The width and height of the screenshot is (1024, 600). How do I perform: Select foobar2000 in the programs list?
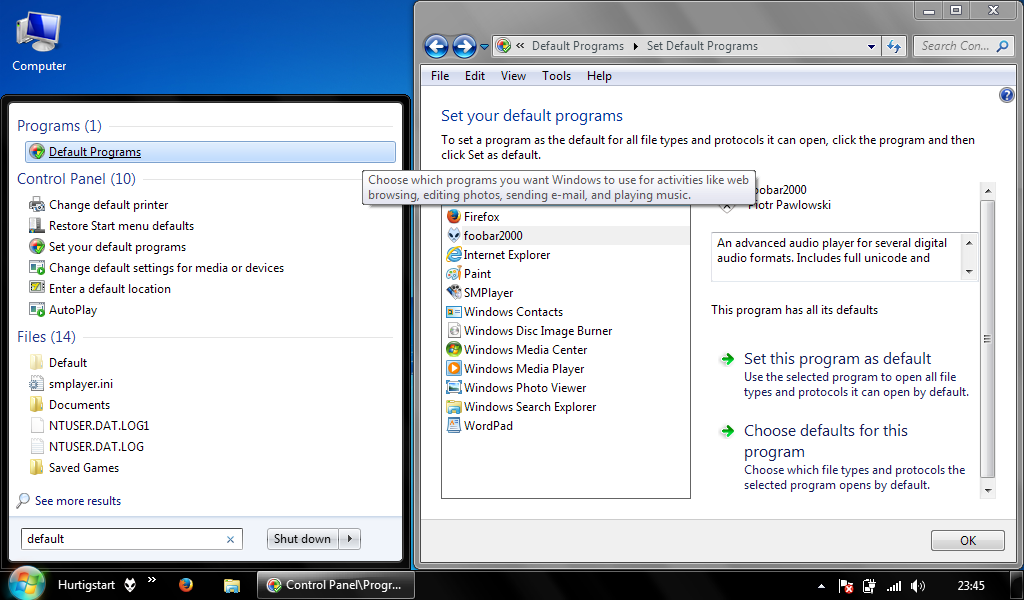pos(566,236)
